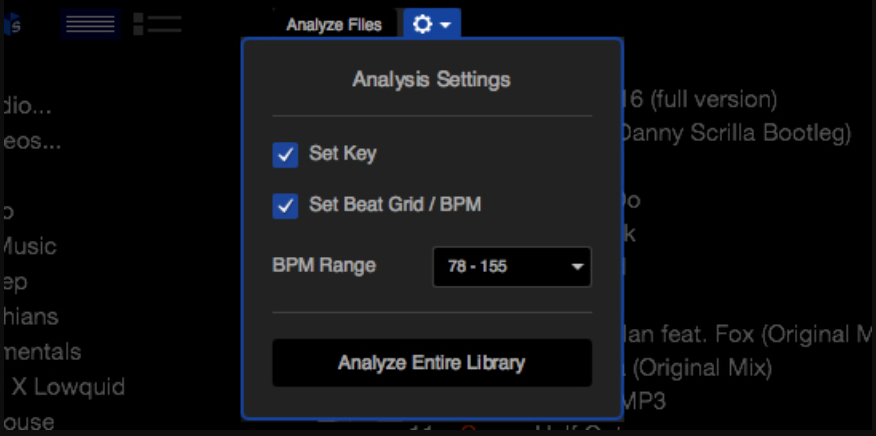Click the BPM Range dropdown arrow

click(577, 267)
